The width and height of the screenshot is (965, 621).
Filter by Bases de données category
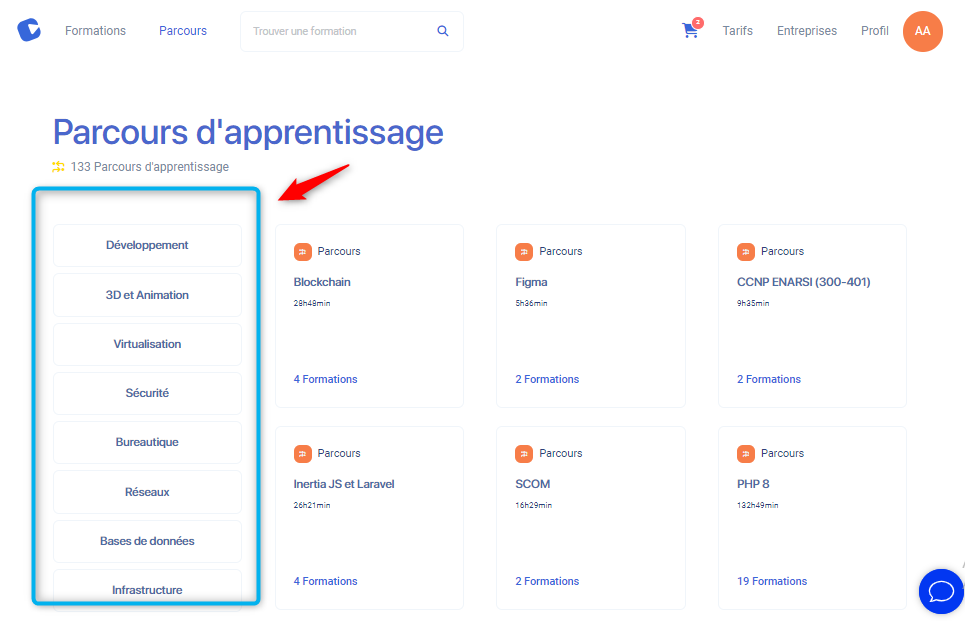(147, 541)
